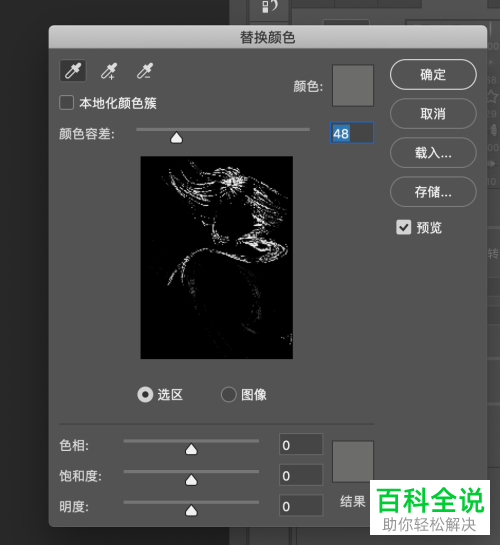Click the 颜色容差 value field showing 48

352,132
